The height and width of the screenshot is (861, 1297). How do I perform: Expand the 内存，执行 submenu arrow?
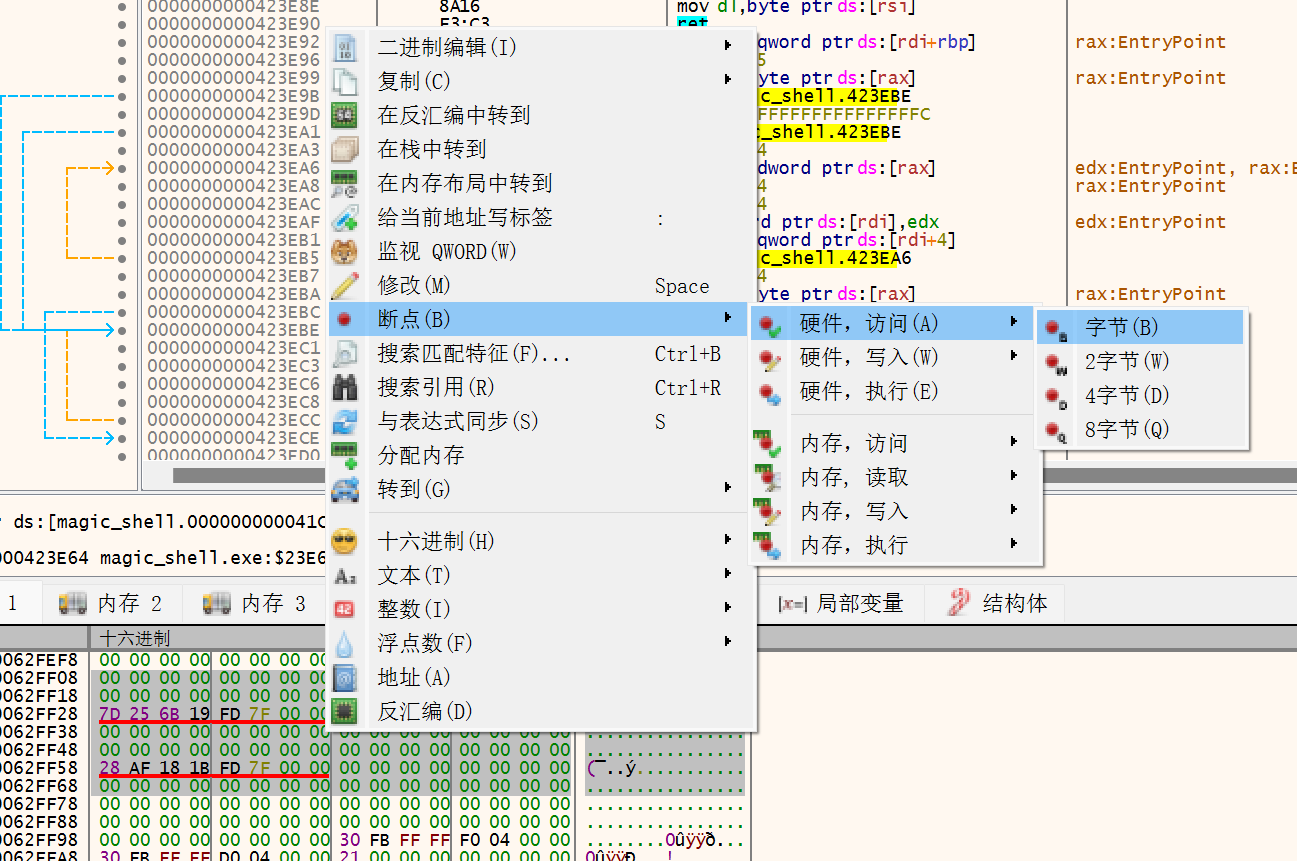point(1014,544)
